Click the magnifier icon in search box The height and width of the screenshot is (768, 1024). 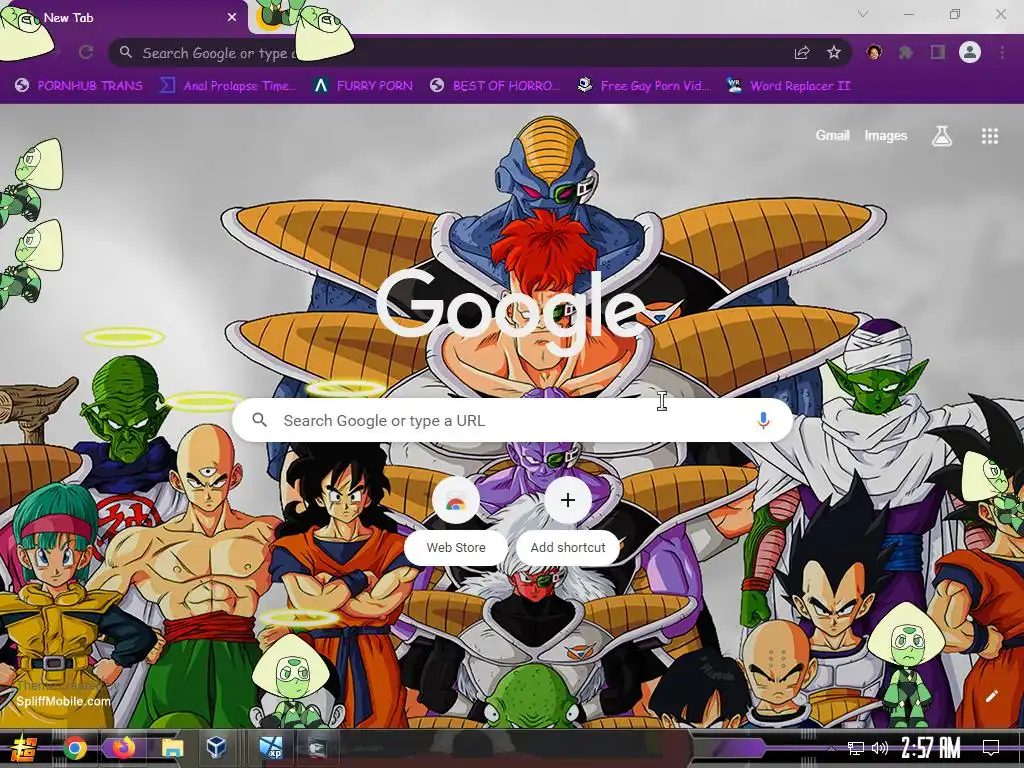(260, 420)
